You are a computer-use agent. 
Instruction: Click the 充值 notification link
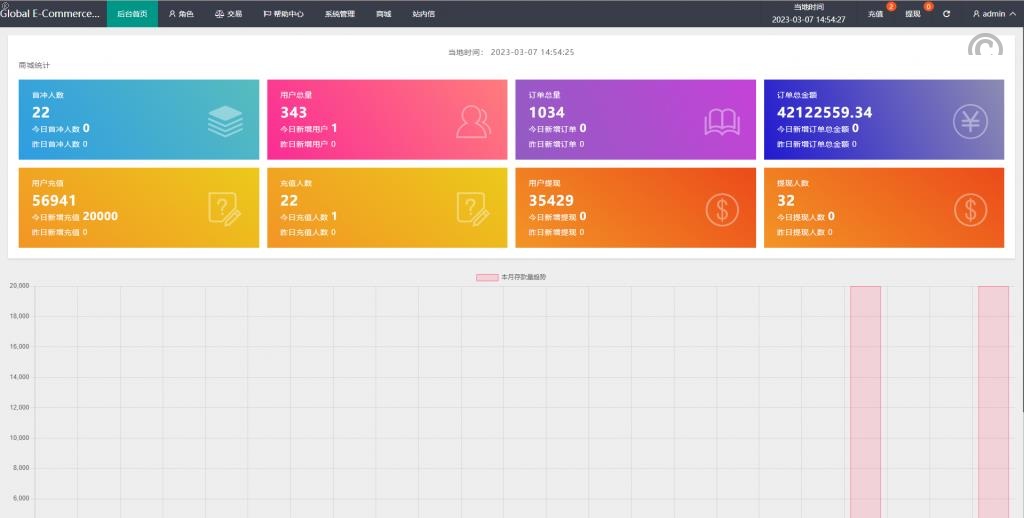[x=875, y=14]
